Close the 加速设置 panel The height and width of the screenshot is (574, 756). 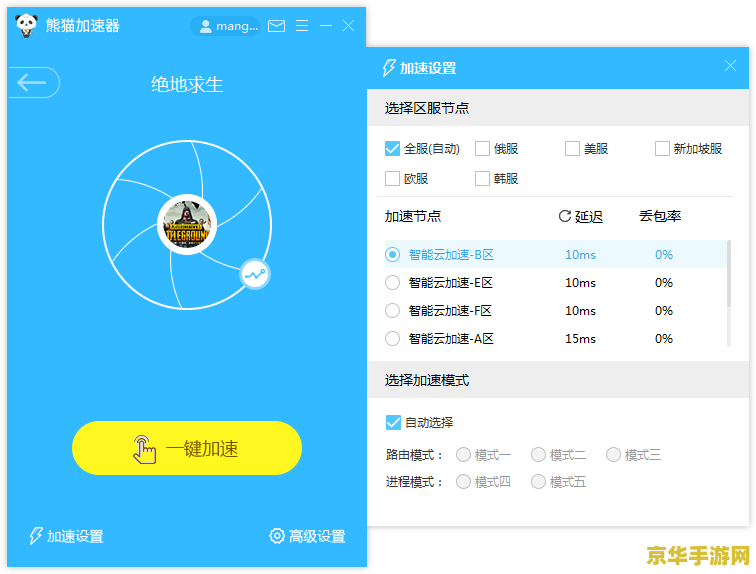730,66
